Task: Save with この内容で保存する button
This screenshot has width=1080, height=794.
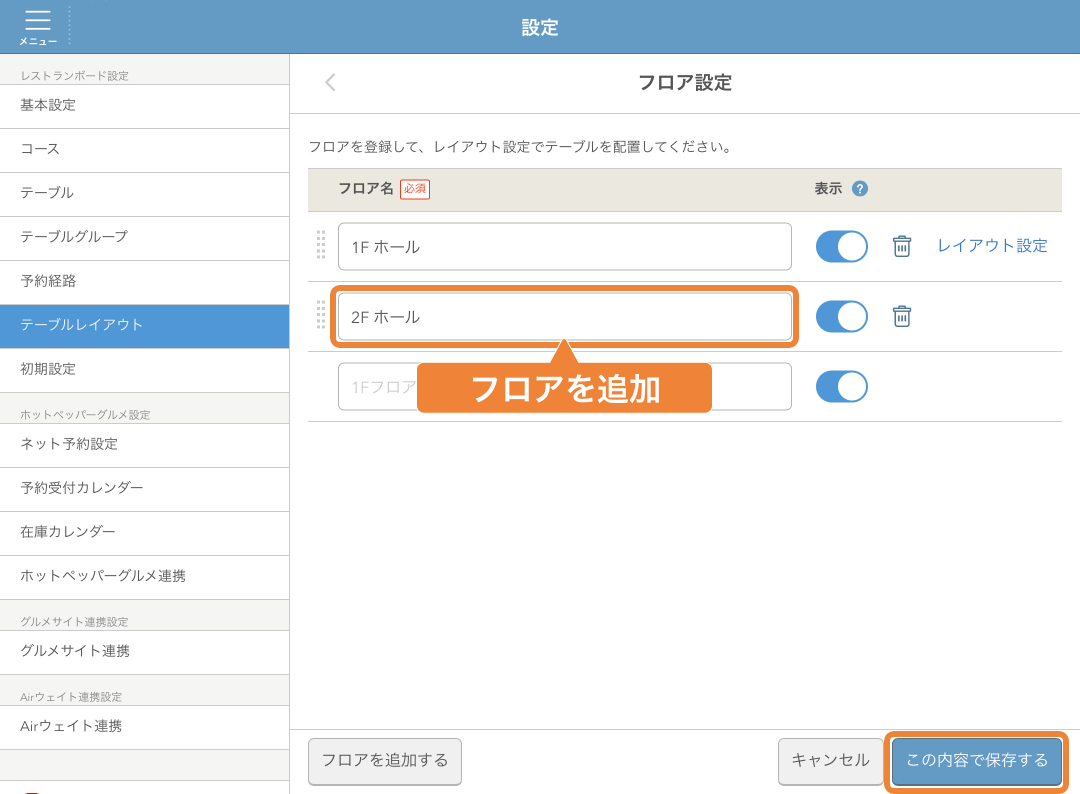Action: [977, 761]
